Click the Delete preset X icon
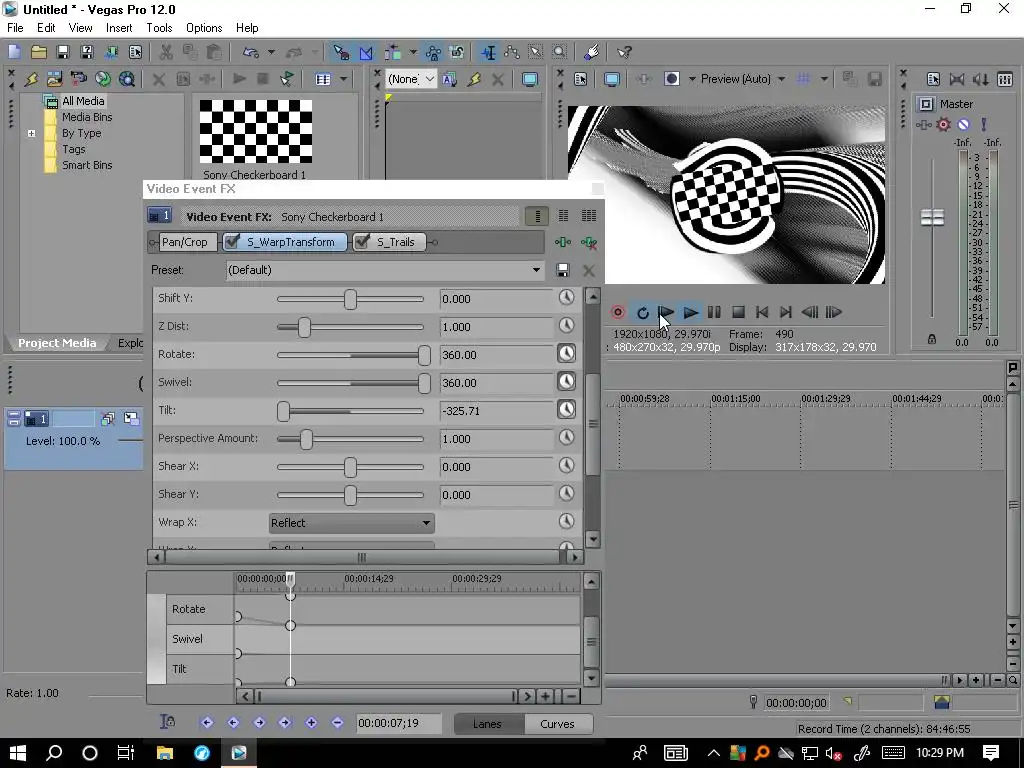This screenshot has width=1024, height=768. pos(588,270)
